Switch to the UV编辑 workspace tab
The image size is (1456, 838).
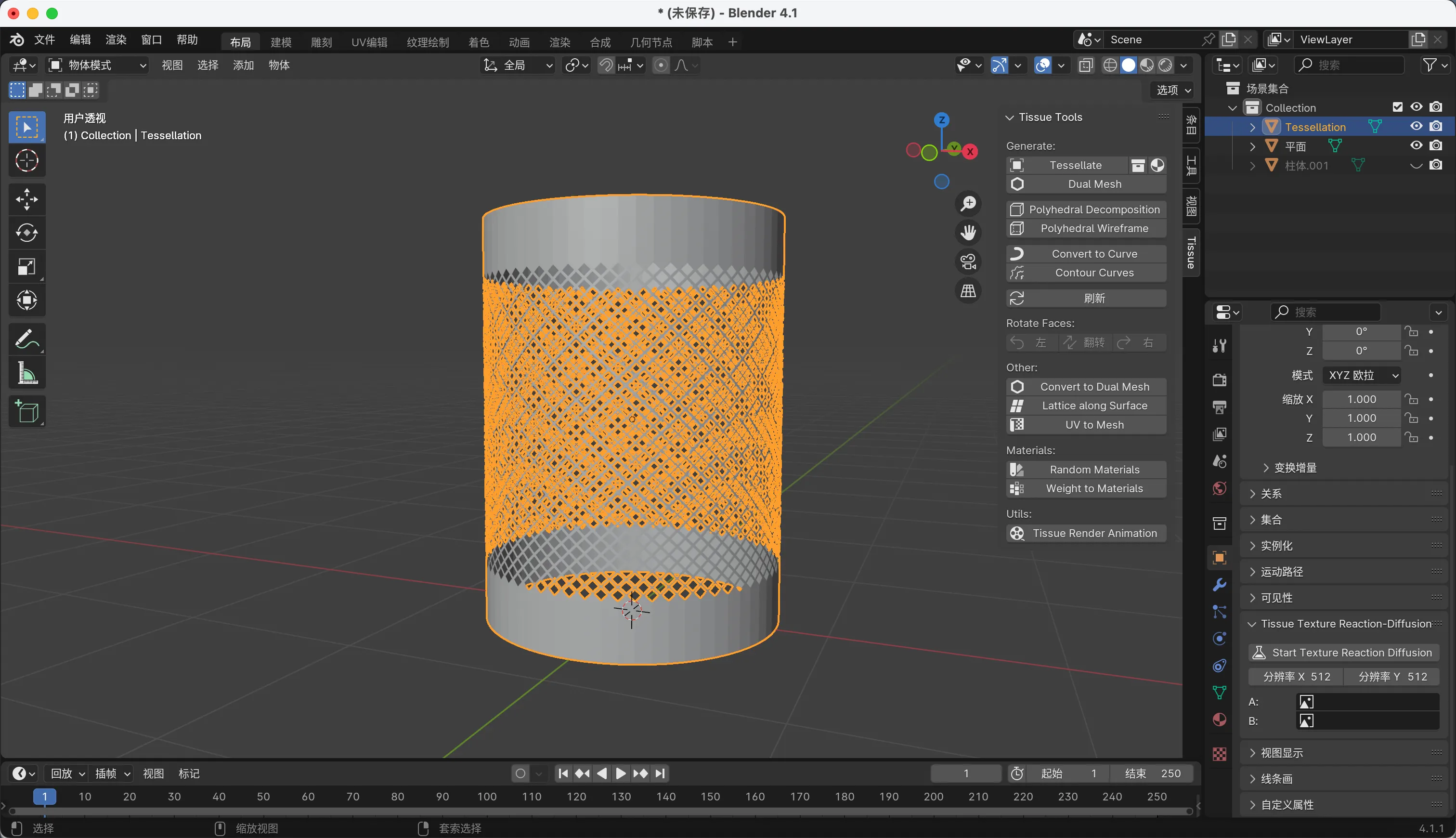tap(369, 42)
